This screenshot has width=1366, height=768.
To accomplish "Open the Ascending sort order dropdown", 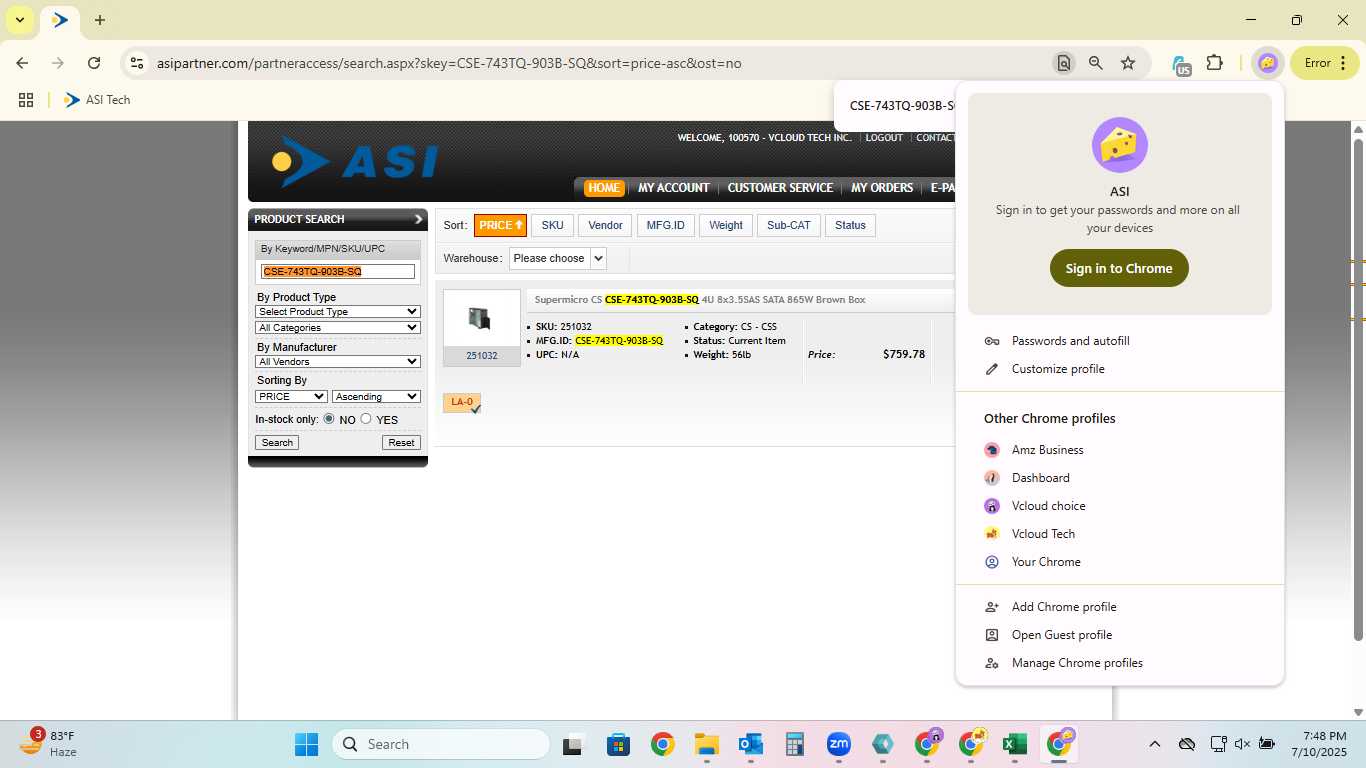I will coord(376,396).
